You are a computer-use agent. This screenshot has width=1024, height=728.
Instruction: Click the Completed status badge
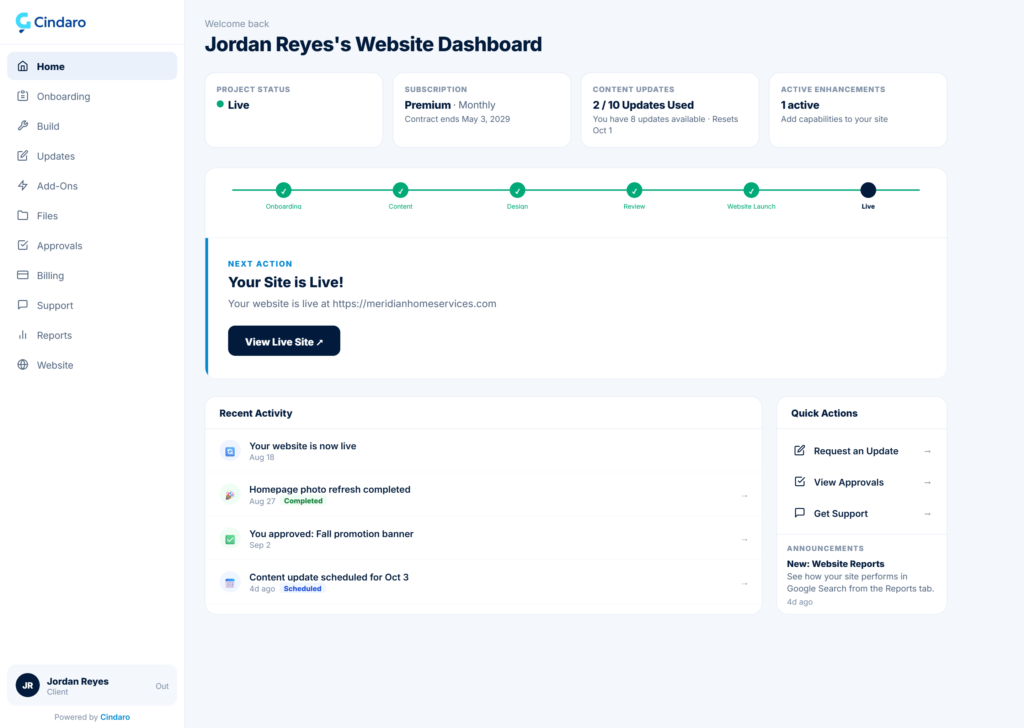303,501
